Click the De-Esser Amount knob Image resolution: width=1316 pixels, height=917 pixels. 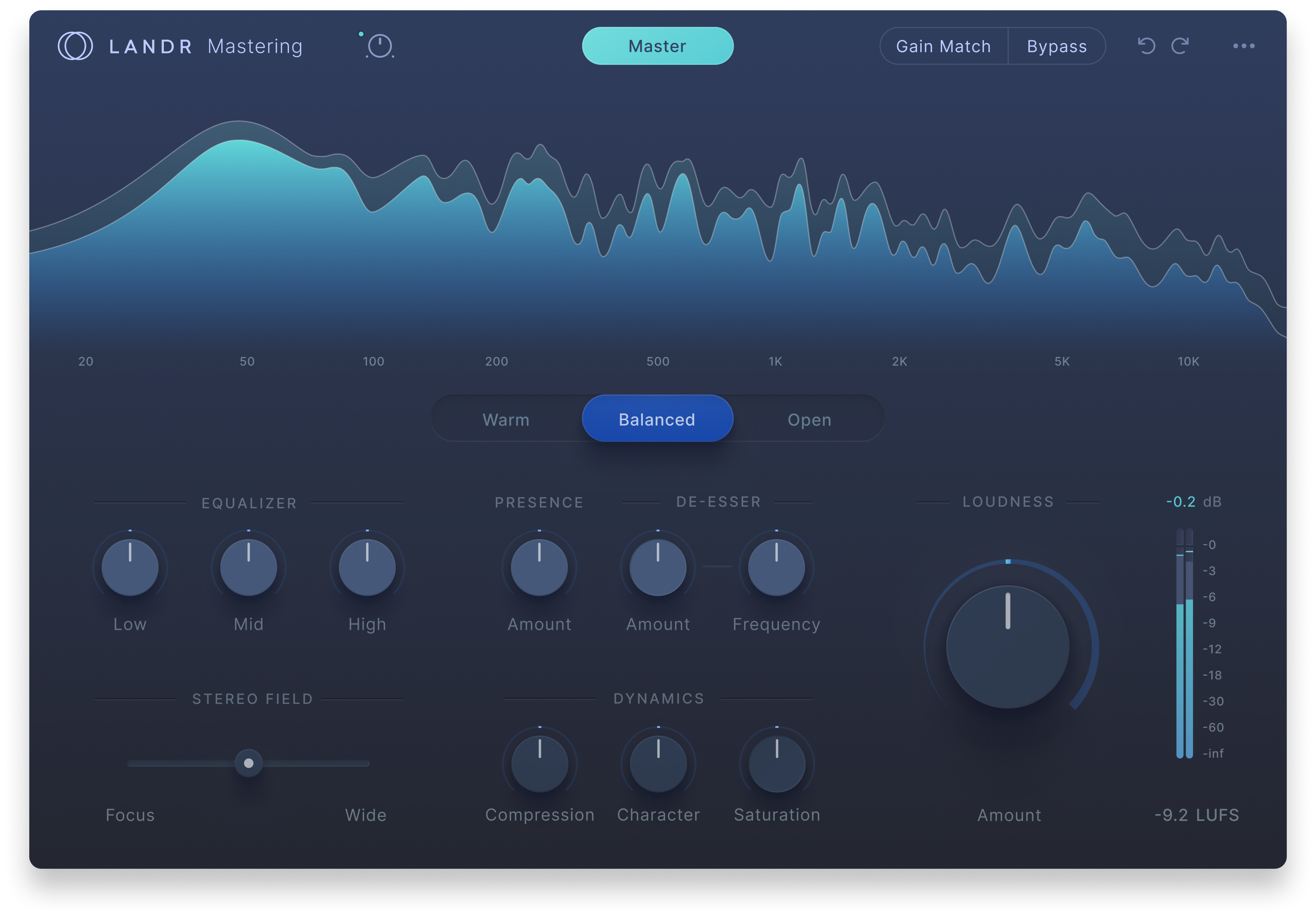(658, 567)
